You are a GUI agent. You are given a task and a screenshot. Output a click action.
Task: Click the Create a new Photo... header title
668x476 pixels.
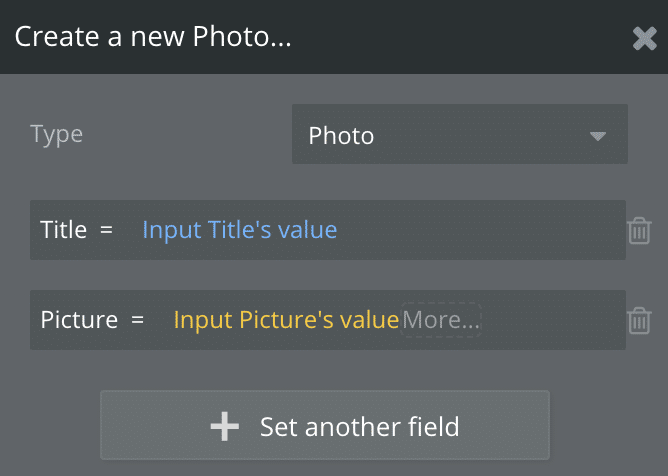[153, 38]
